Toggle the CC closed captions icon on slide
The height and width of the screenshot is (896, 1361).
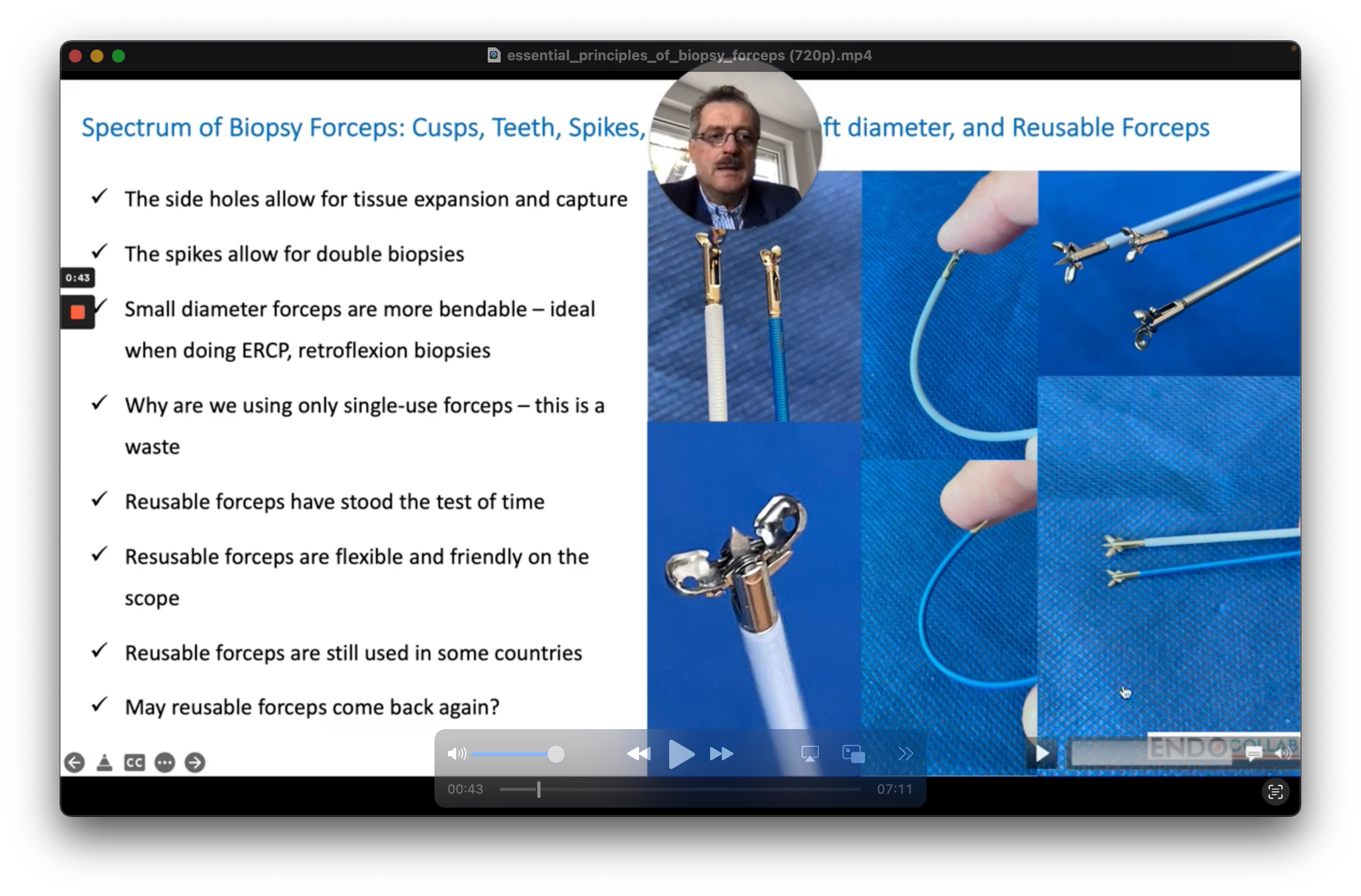[x=135, y=763]
